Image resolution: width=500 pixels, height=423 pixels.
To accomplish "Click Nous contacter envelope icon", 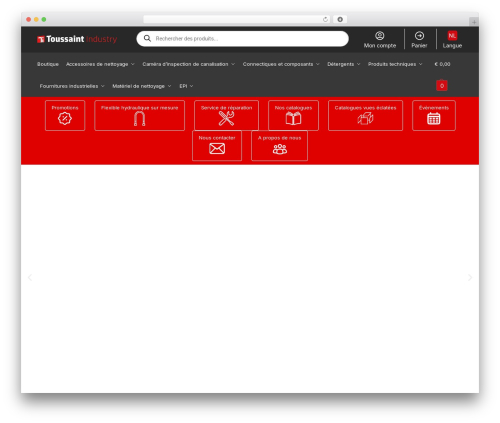I will (217, 149).
